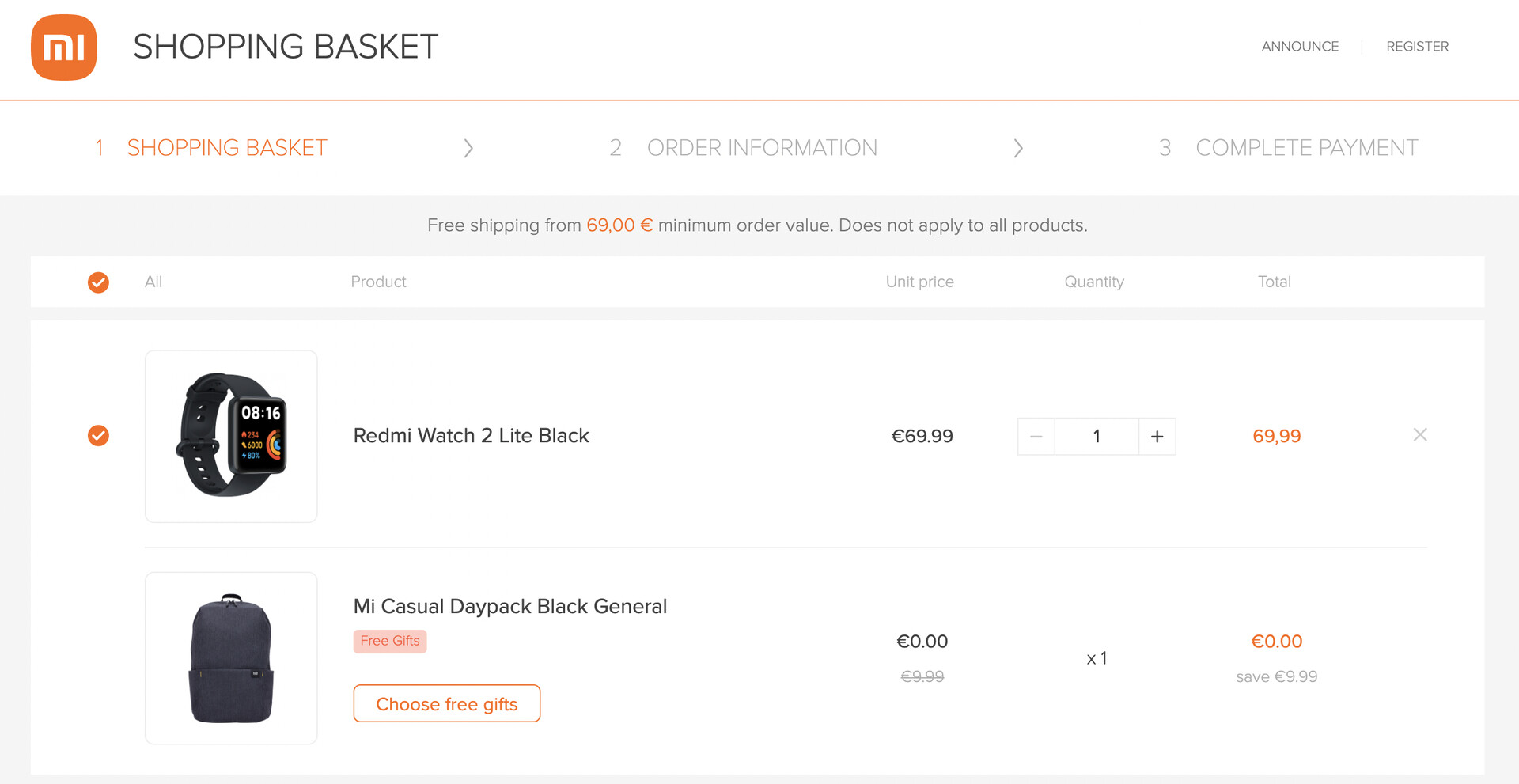1519x784 pixels.
Task: Toggle the select All items checkbox
Action: point(98,282)
